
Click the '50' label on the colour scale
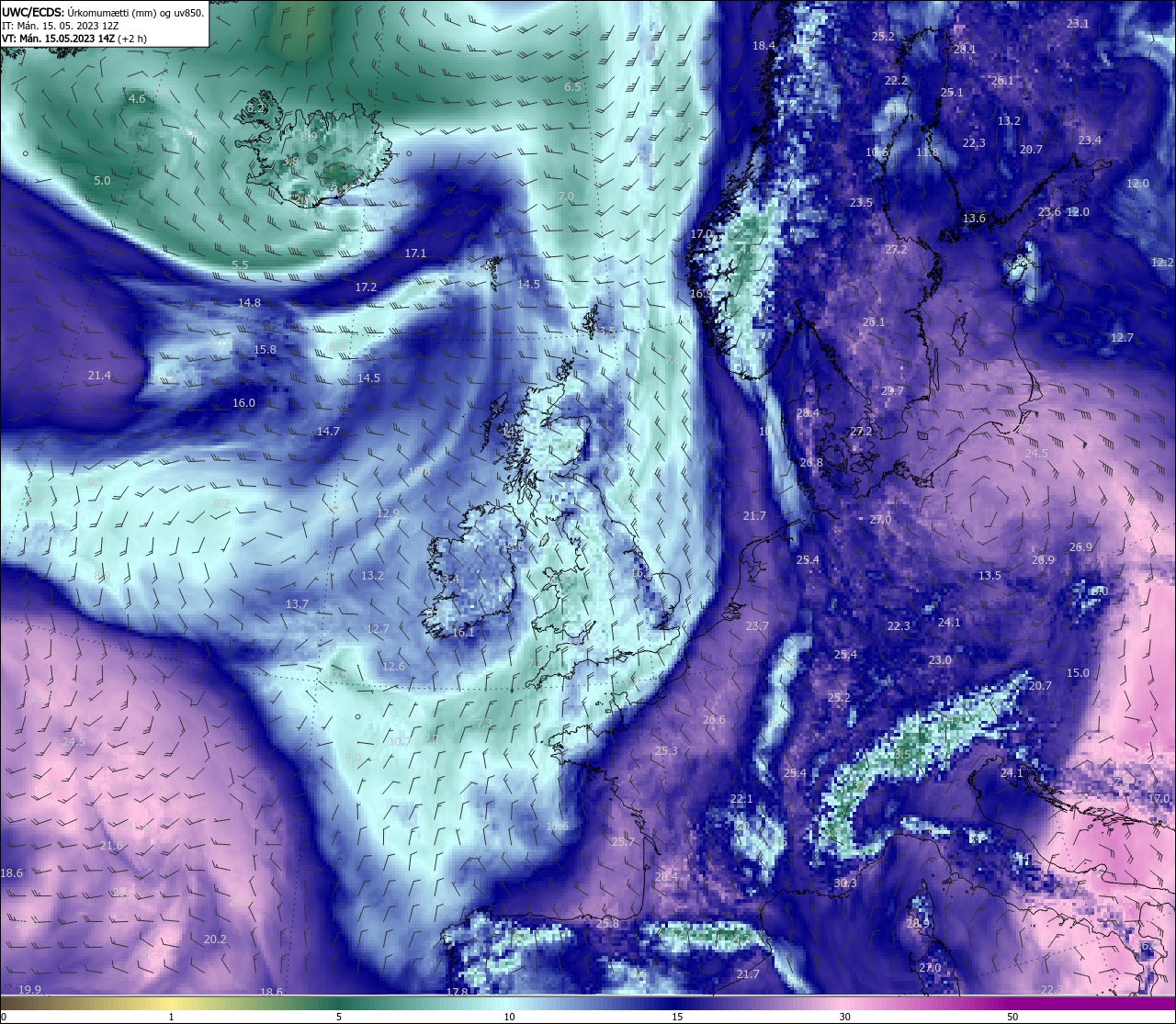(x=1012, y=1017)
